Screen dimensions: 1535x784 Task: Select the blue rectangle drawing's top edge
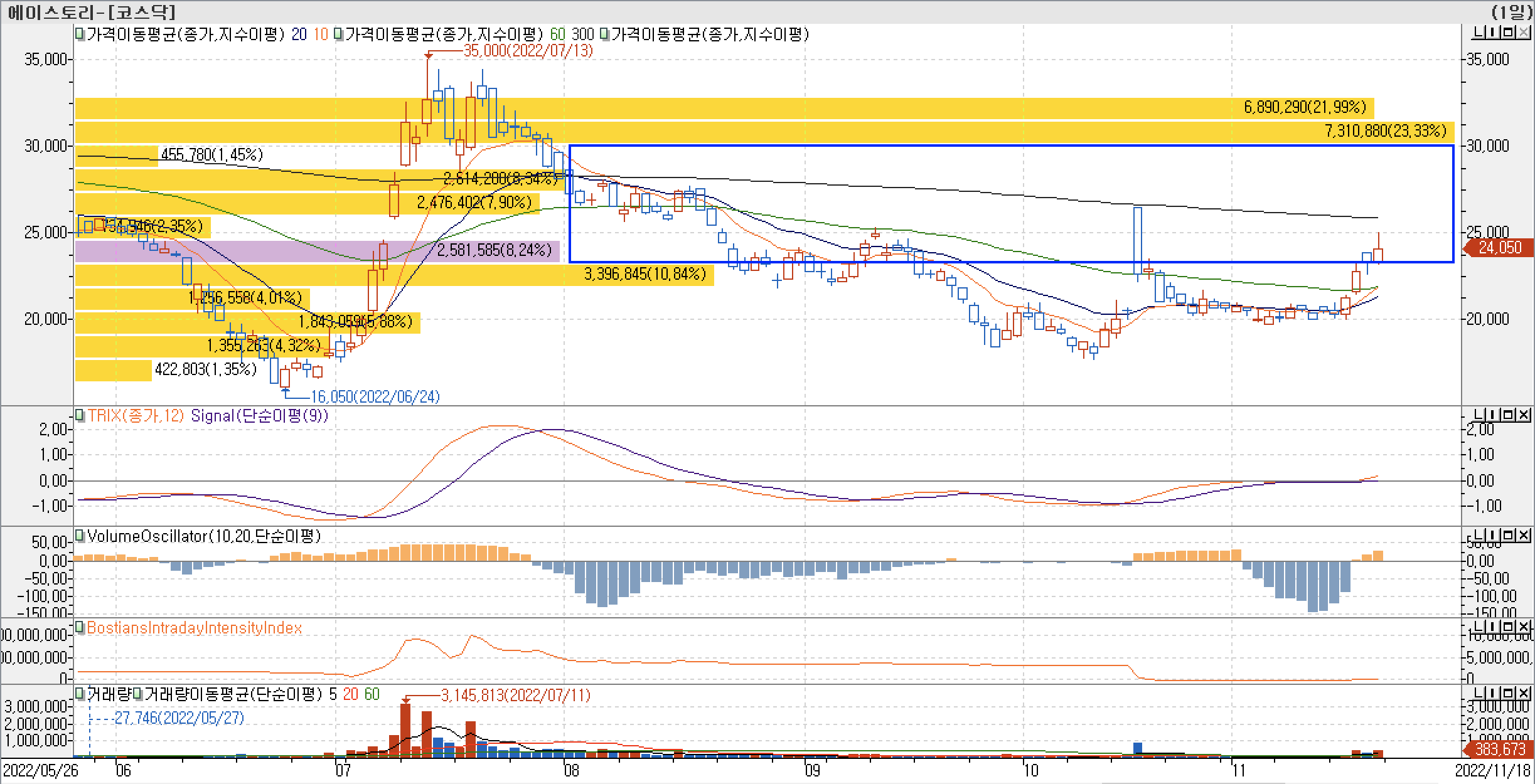point(1004,146)
